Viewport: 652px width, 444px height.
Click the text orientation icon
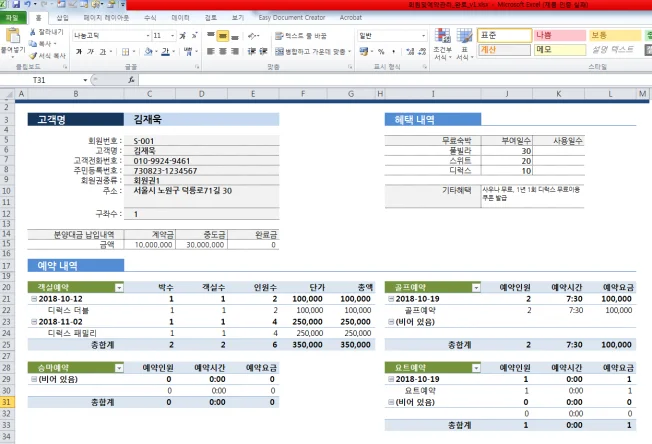tap(252, 36)
